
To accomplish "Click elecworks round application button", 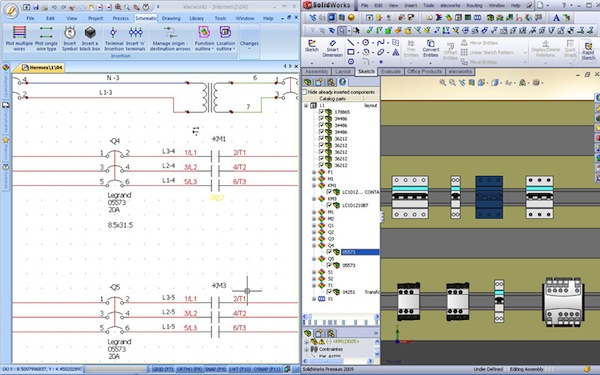I will pyautogui.click(x=11, y=10).
